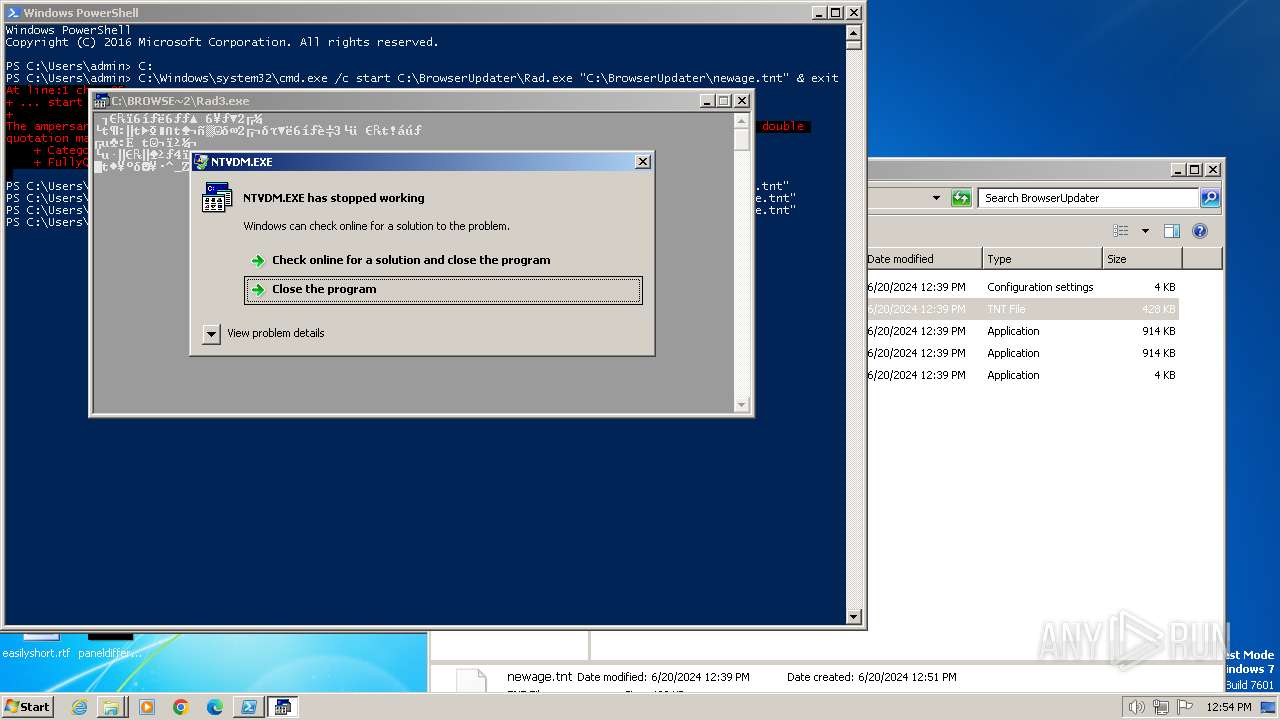
Task: Click scroll down arrow in PowerShell window
Action: 853,617
